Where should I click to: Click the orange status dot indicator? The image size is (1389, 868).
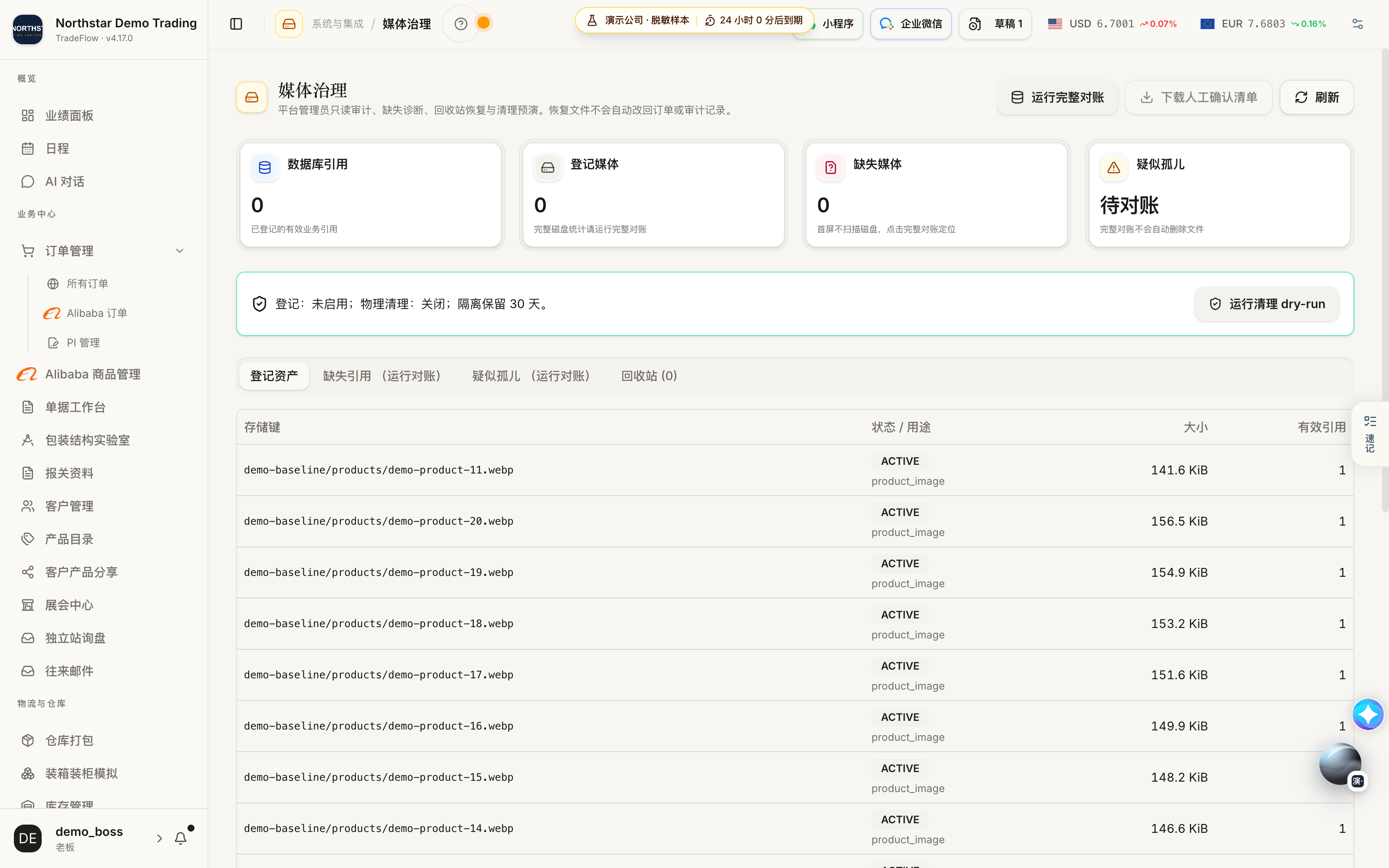tap(484, 23)
